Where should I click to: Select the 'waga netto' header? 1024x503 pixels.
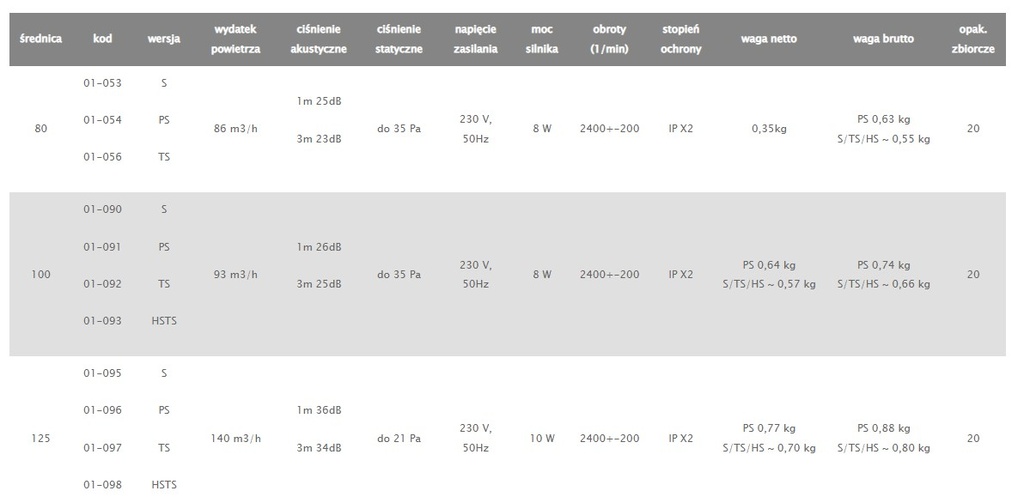(x=769, y=39)
